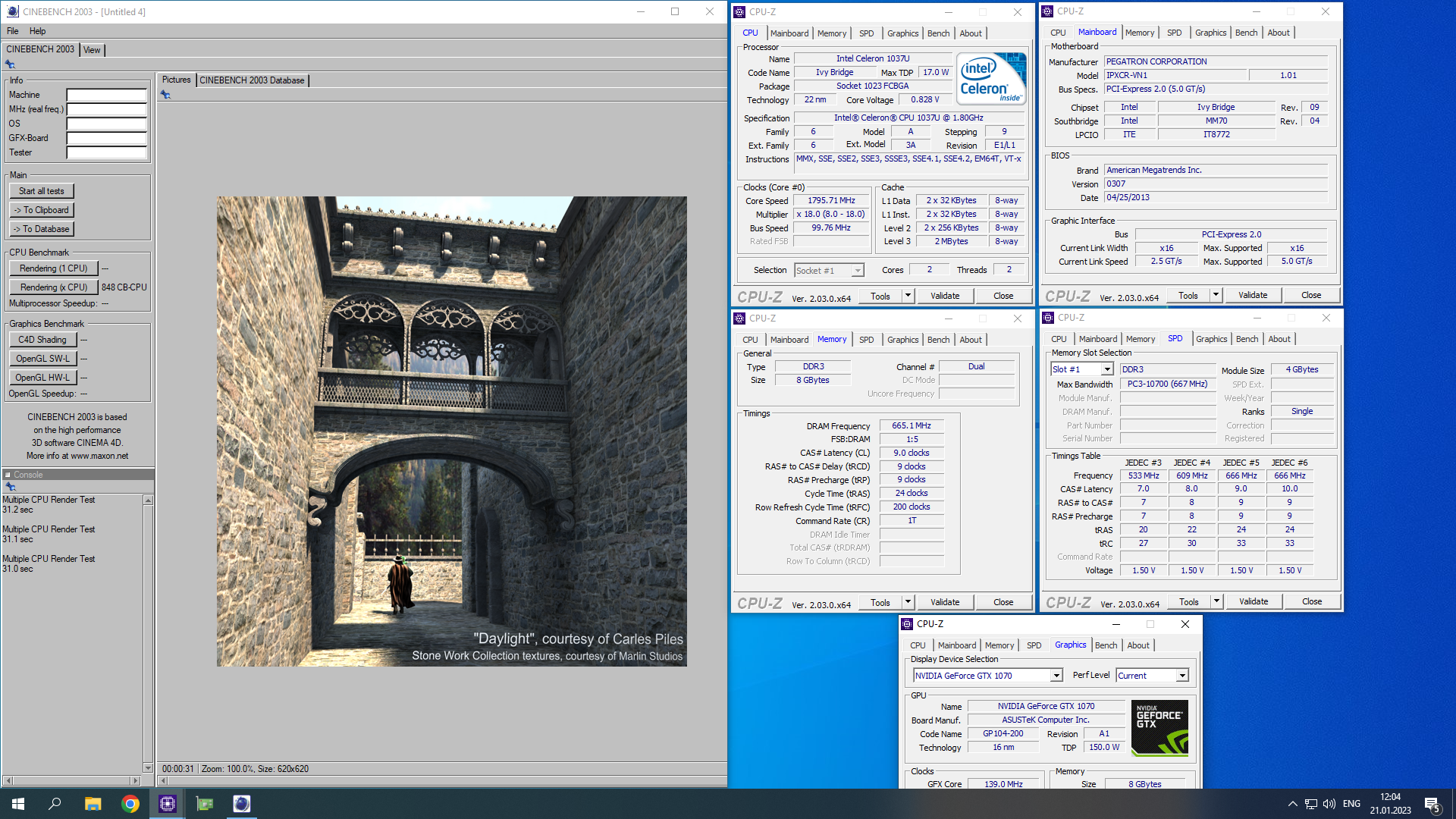Open Tools dropdown arrow in SPD window
The image size is (1456, 819).
click(x=1216, y=601)
